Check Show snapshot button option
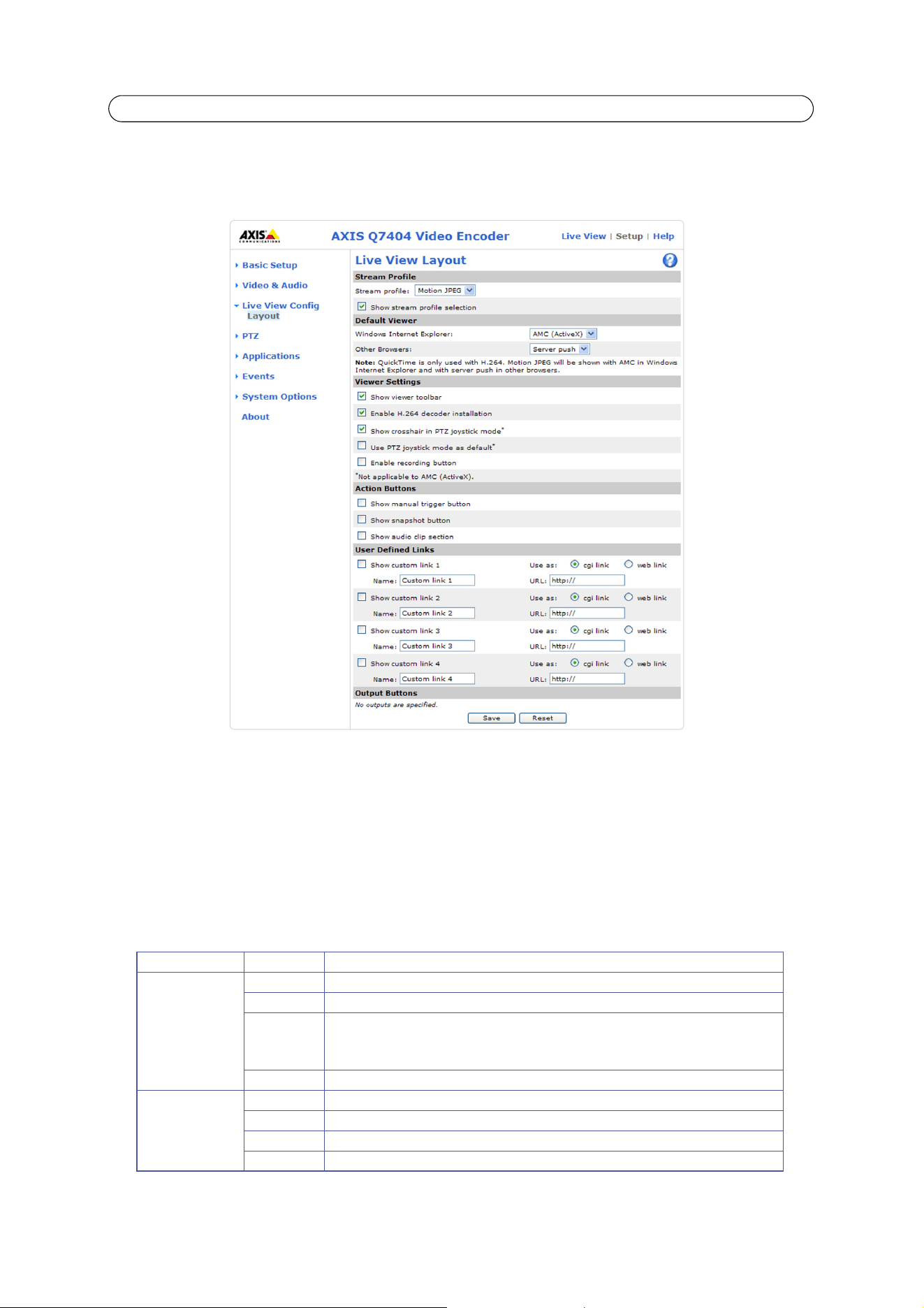This screenshot has height=1308, width=924. point(362,520)
